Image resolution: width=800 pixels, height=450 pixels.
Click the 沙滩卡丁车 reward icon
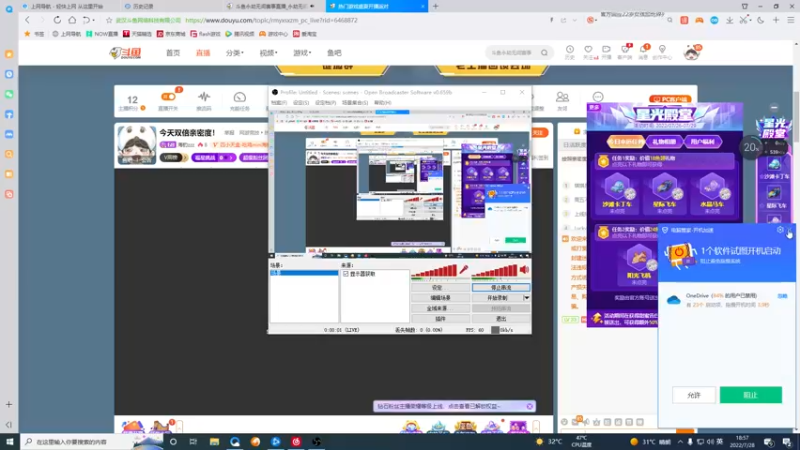pos(617,189)
